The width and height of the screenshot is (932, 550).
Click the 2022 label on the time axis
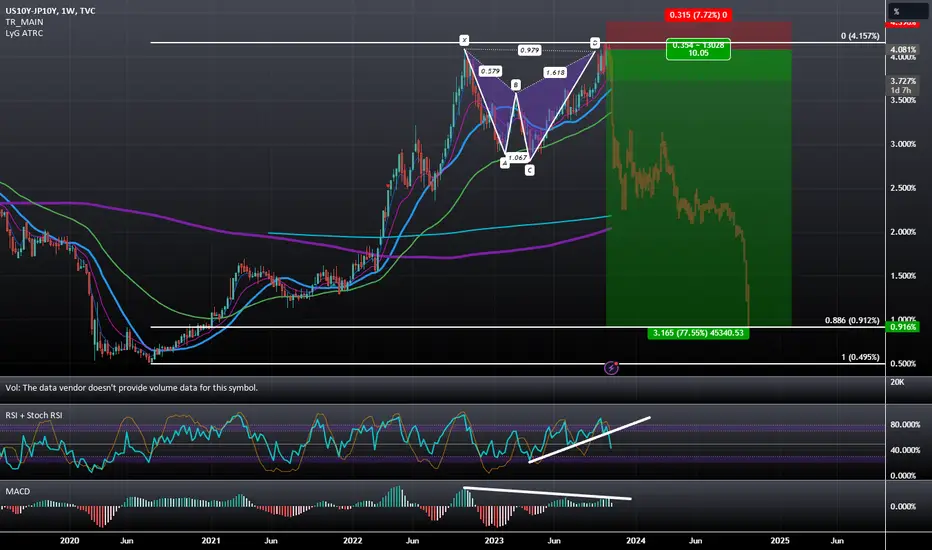click(x=352, y=541)
